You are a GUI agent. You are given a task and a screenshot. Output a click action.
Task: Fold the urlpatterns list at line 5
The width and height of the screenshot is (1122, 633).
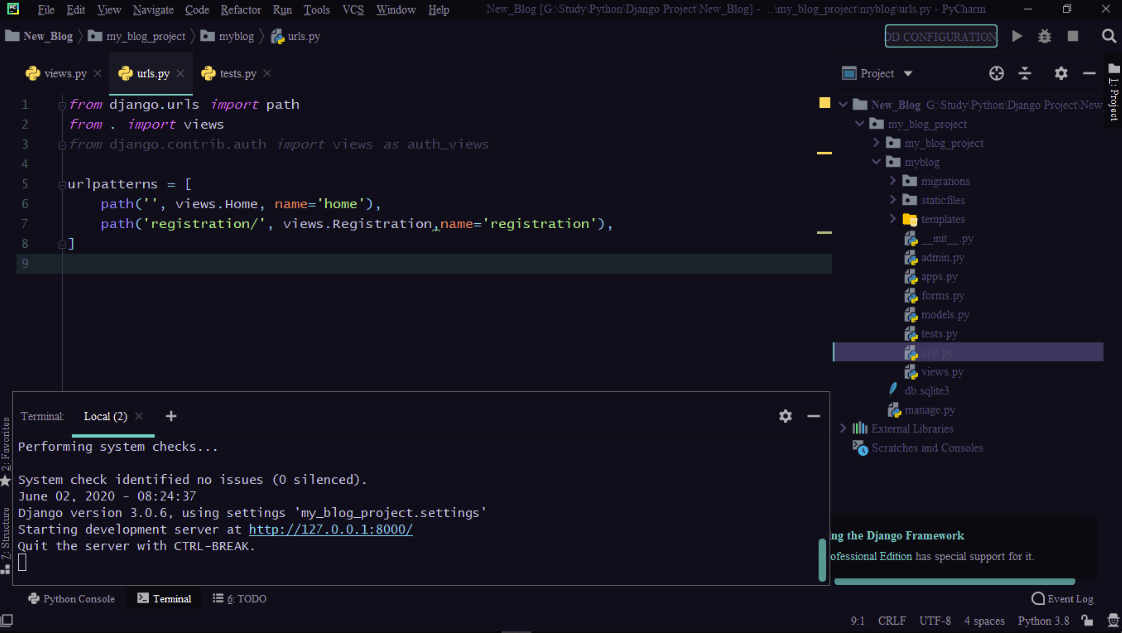62,185
